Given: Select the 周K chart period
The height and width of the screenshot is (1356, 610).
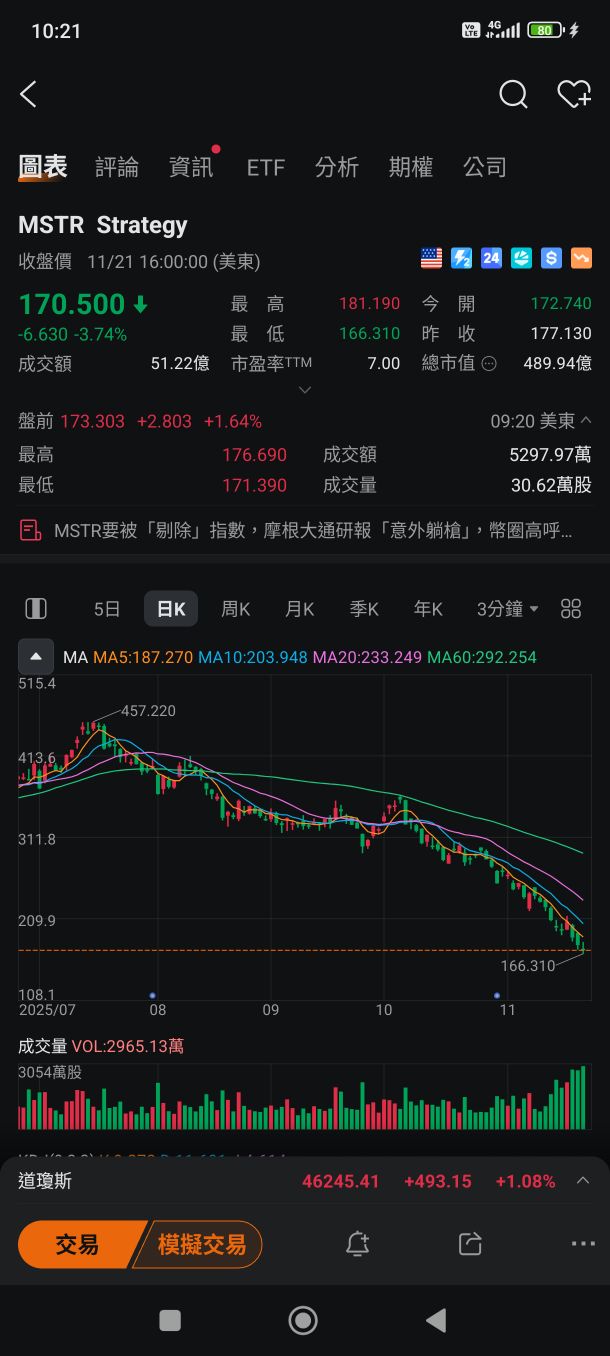Looking at the screenshot, I should (236, 609).
